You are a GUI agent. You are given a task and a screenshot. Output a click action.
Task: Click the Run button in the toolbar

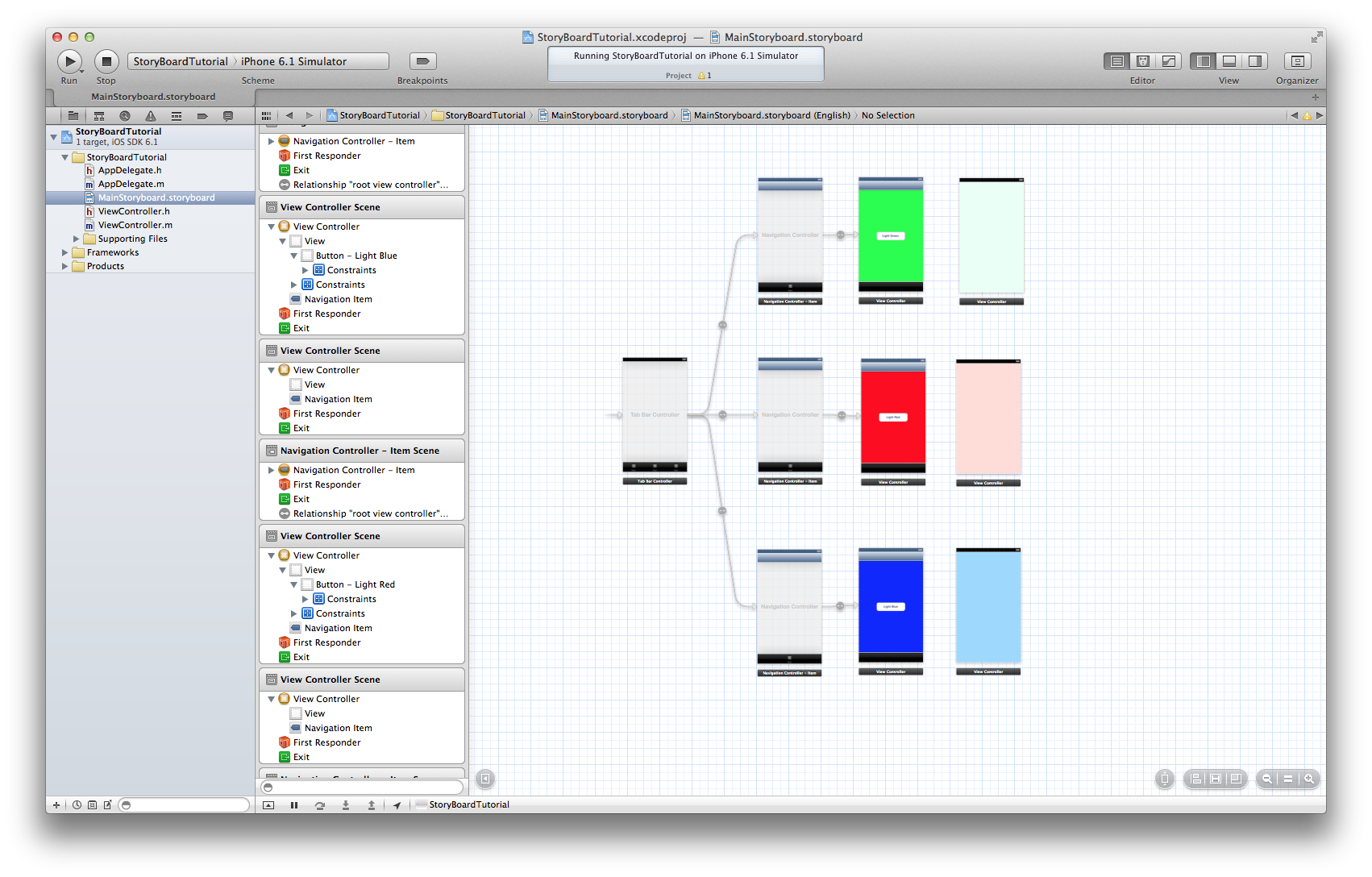[69, 61]
